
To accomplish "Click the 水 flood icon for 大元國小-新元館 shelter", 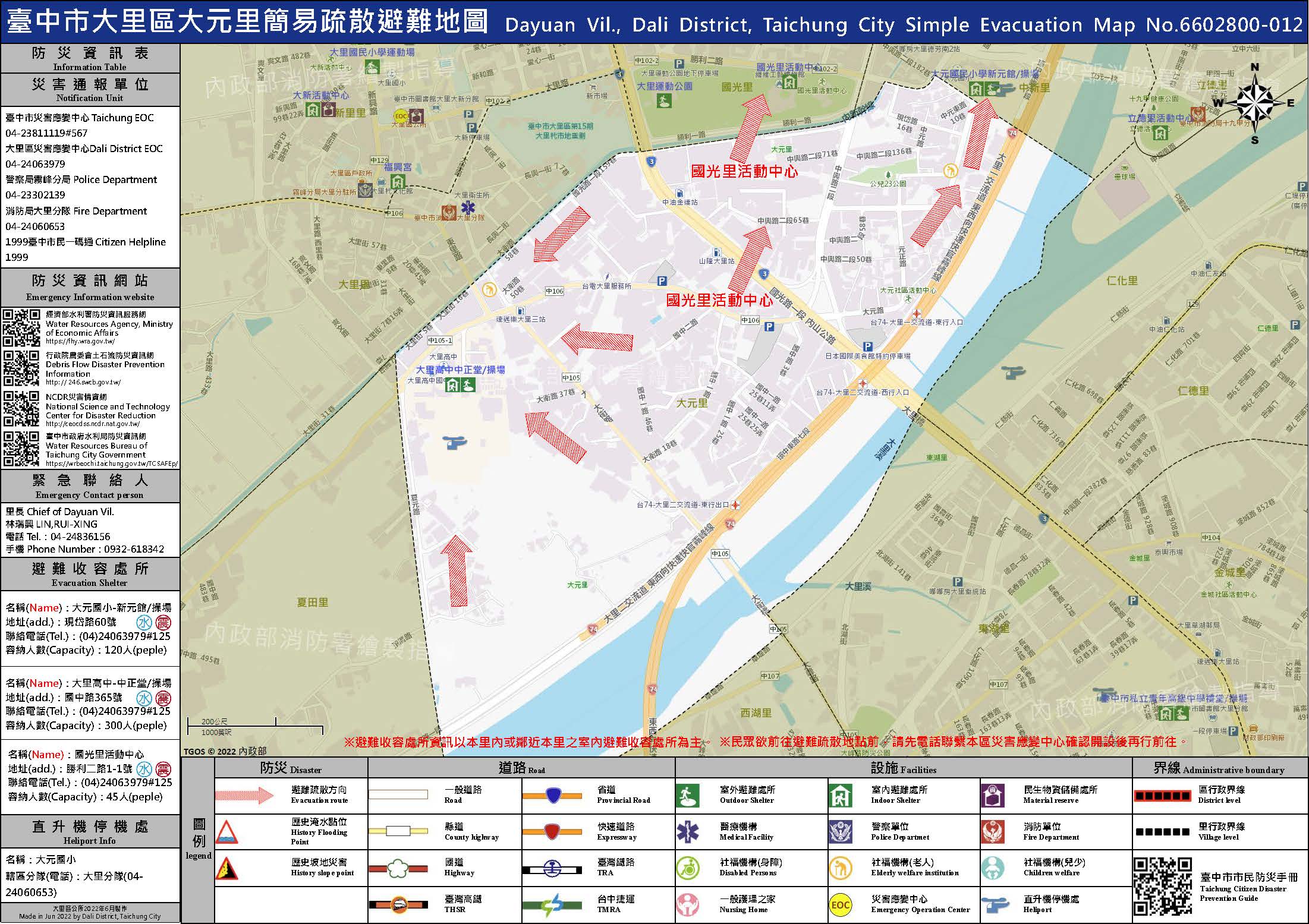I will (144, 622).
